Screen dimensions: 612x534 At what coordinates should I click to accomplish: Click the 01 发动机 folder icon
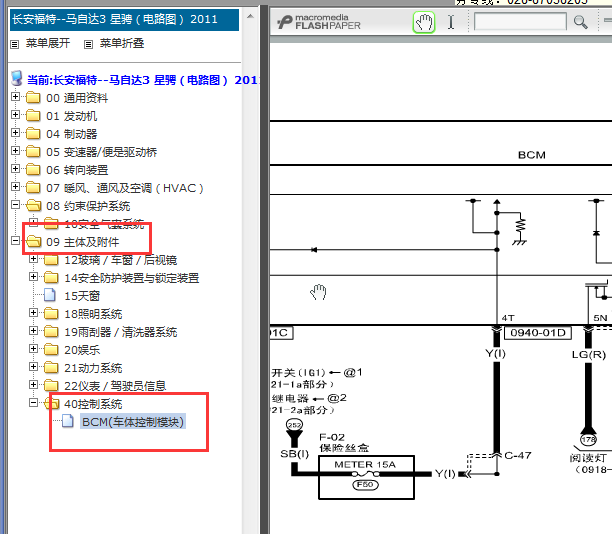click(x=33, y=115)
